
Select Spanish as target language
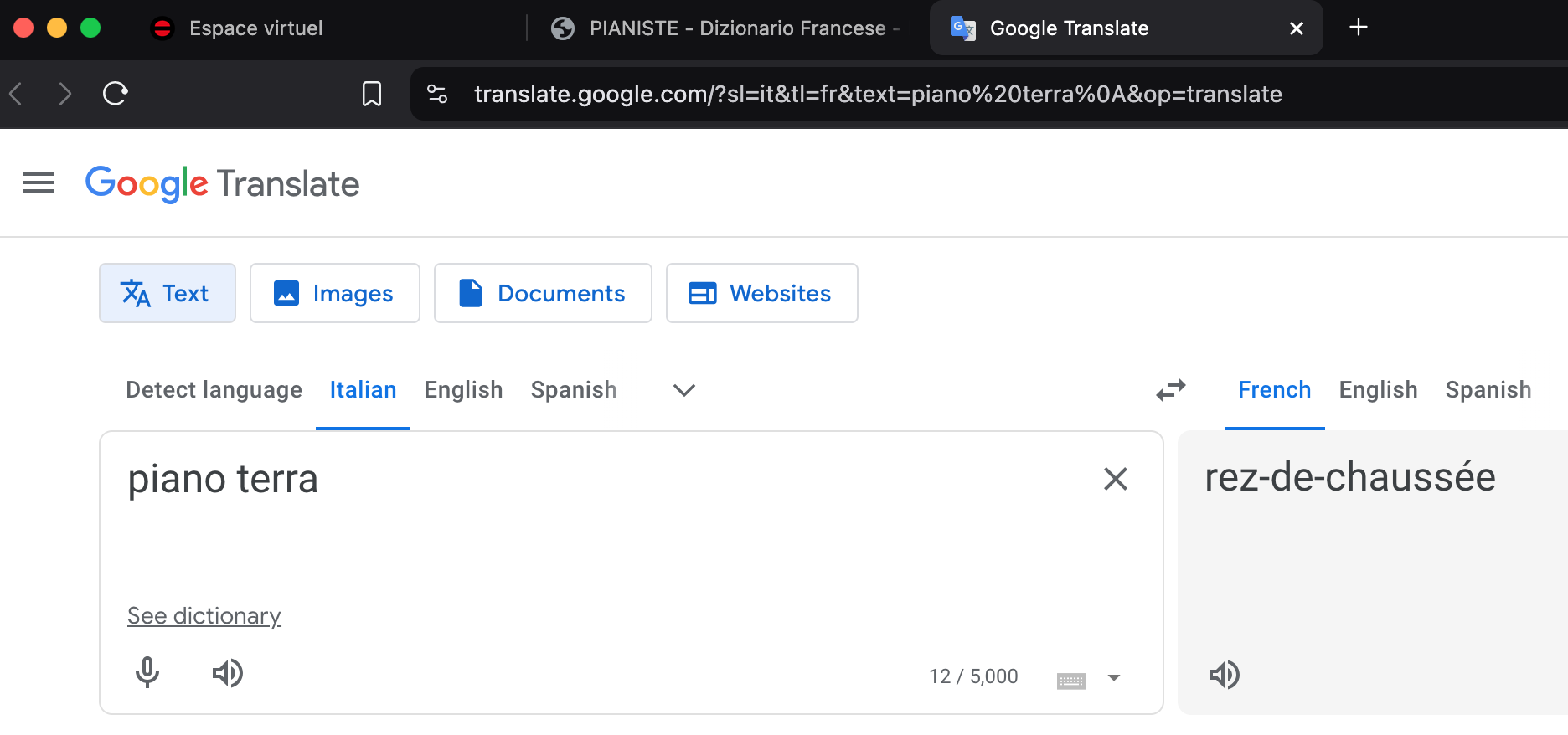[1488, 390]
